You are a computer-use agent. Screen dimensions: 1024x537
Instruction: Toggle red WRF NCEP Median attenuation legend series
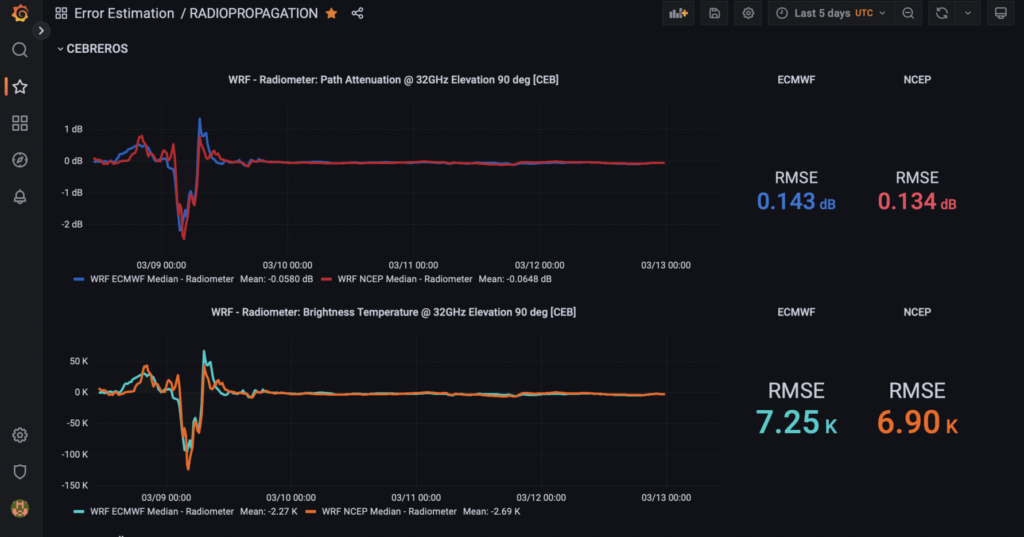click(x=405, y=279)
